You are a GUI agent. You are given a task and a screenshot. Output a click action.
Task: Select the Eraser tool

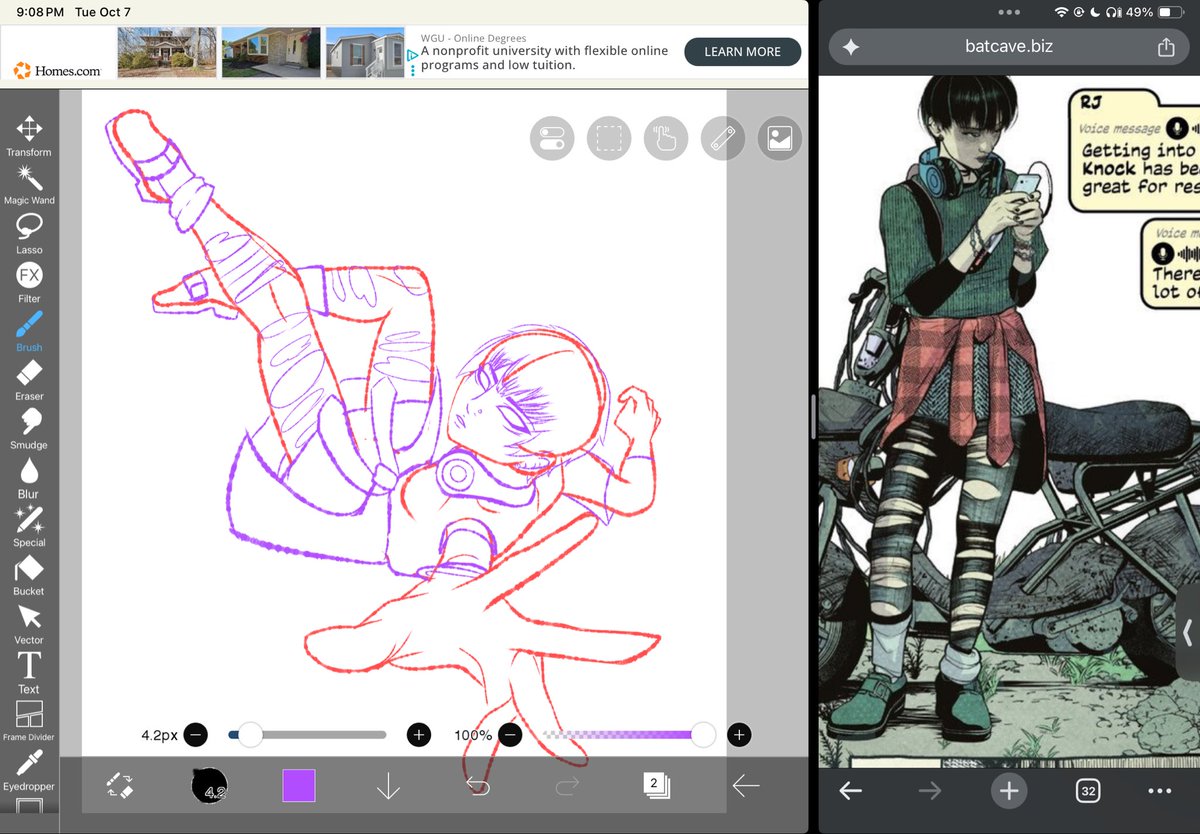click(x=29, y=381)
